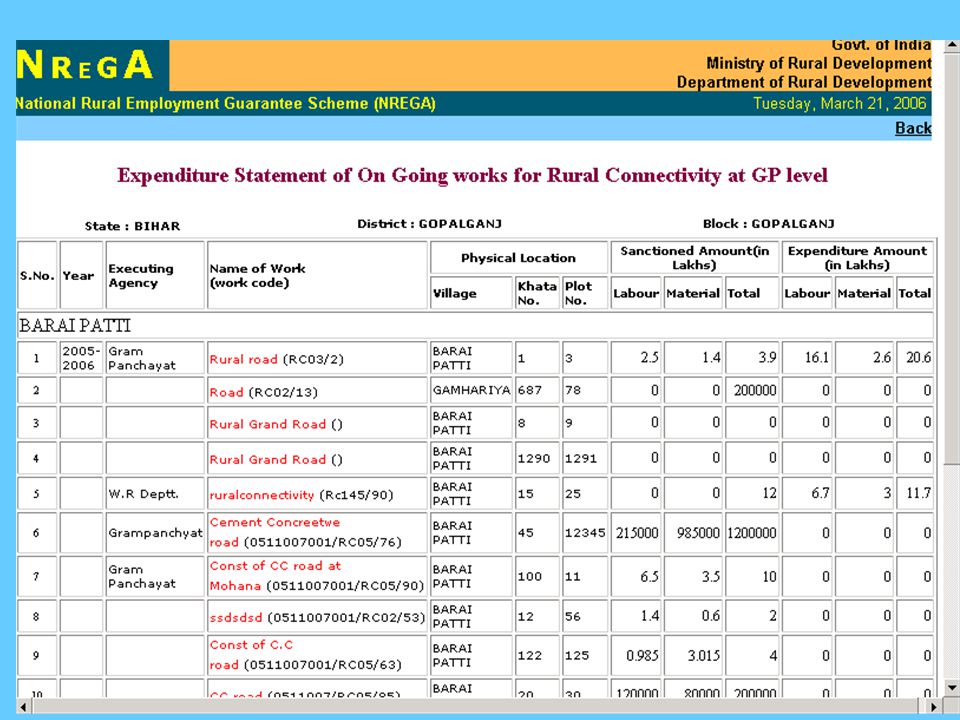Click the Expenditure Statement page title

coord(472,176)
